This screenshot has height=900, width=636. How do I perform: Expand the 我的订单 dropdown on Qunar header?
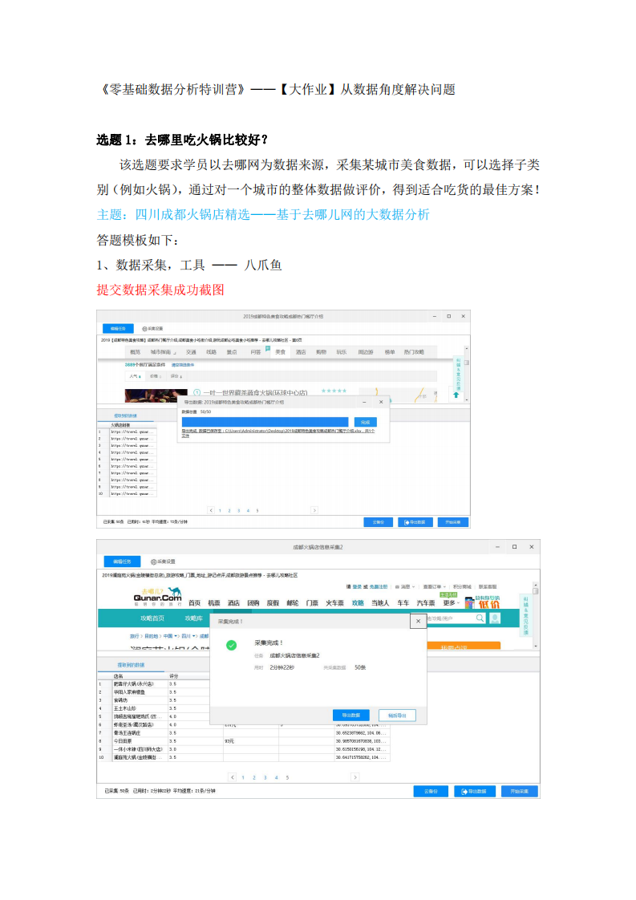point(435,587)
